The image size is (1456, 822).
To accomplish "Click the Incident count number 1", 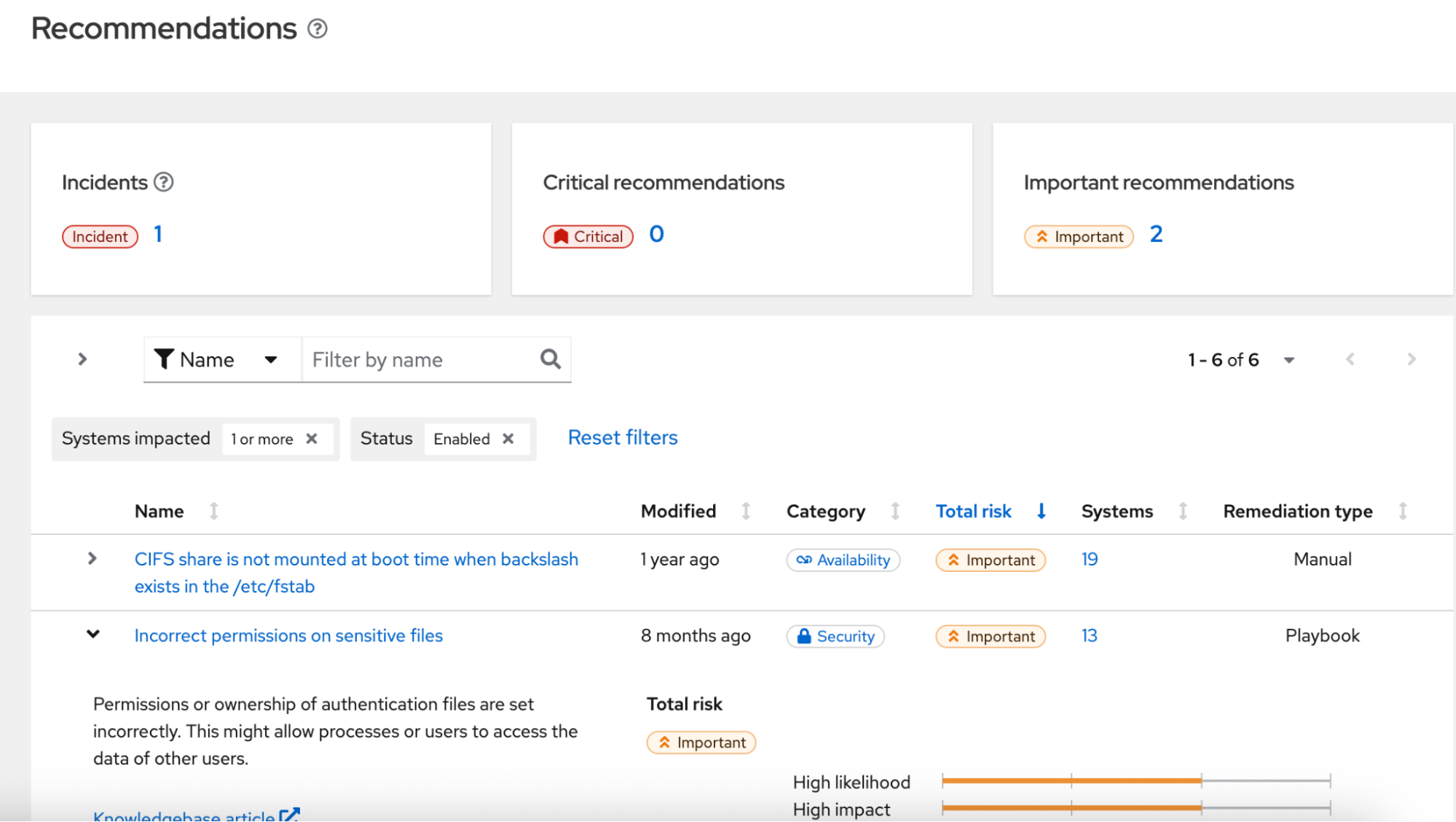I will coord(158,235).
